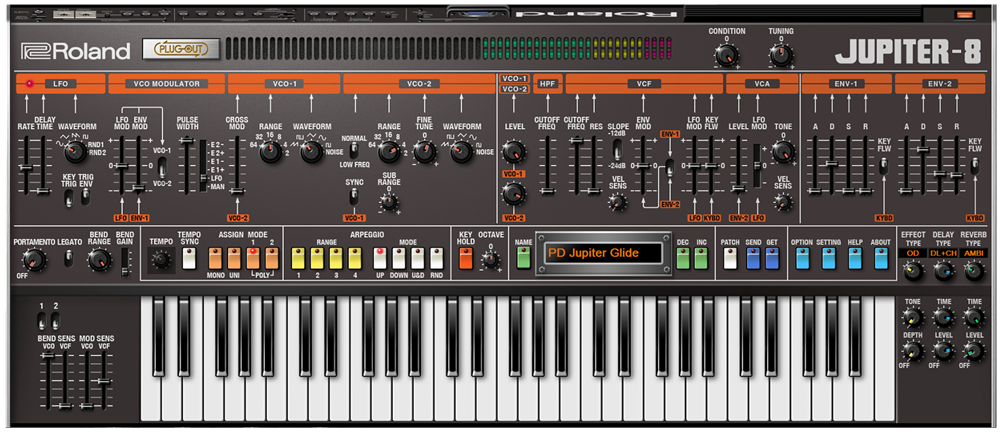
Task: Toggle the VCO-2 SYNC switch
Action: point(353,197)
